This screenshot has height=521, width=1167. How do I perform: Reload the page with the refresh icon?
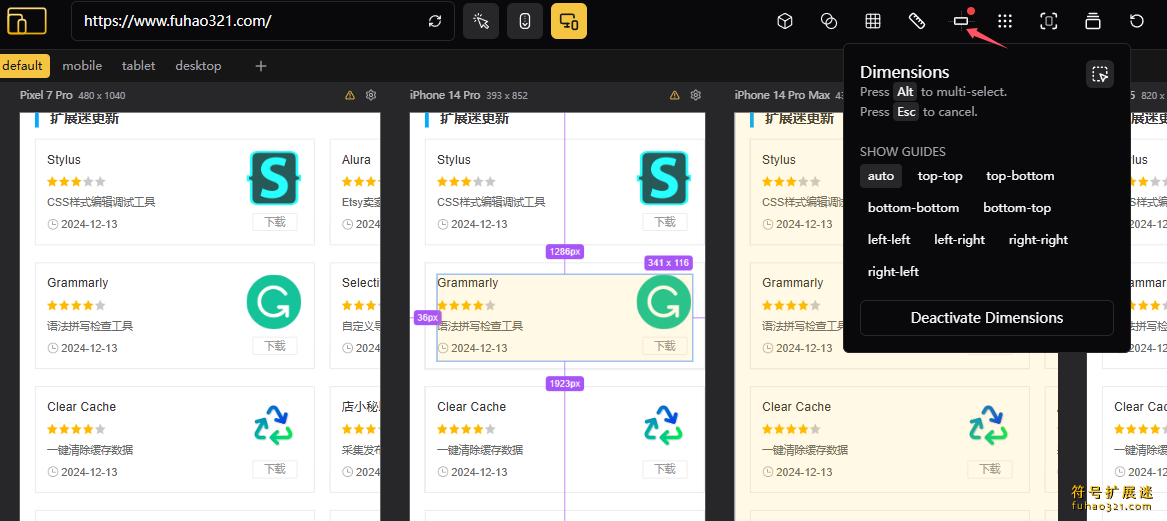(x=435, y=22)
